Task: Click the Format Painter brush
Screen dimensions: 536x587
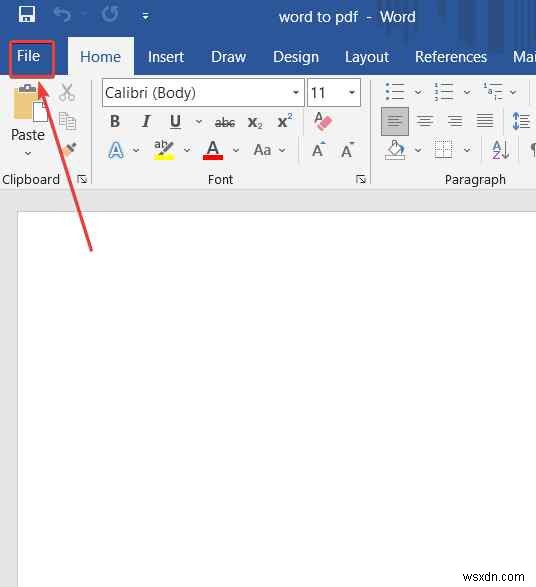Action: 70,149
